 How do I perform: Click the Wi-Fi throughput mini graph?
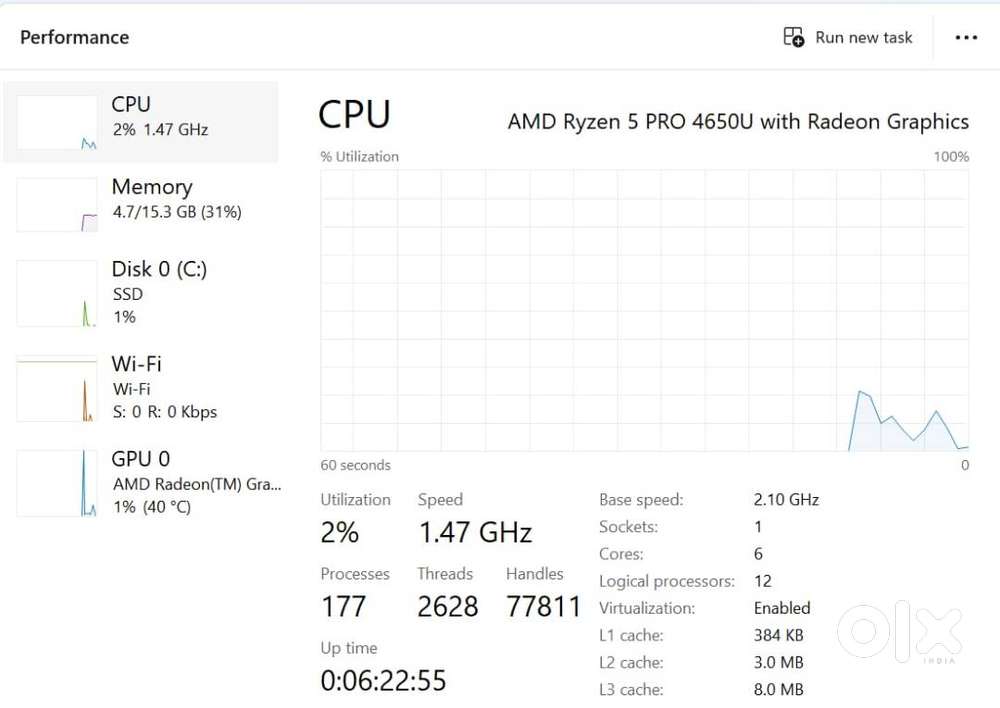[x=57, y=388]
